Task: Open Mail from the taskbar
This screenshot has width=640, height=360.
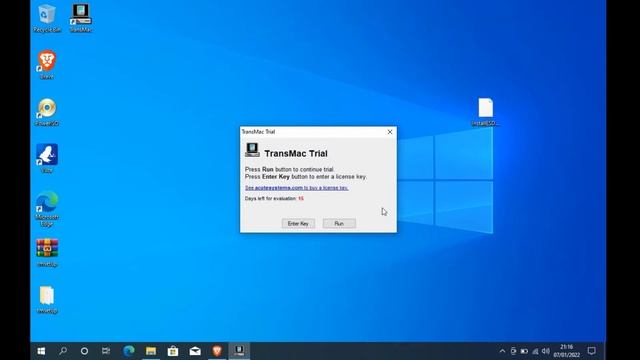Action: click(x=195, y=351)
